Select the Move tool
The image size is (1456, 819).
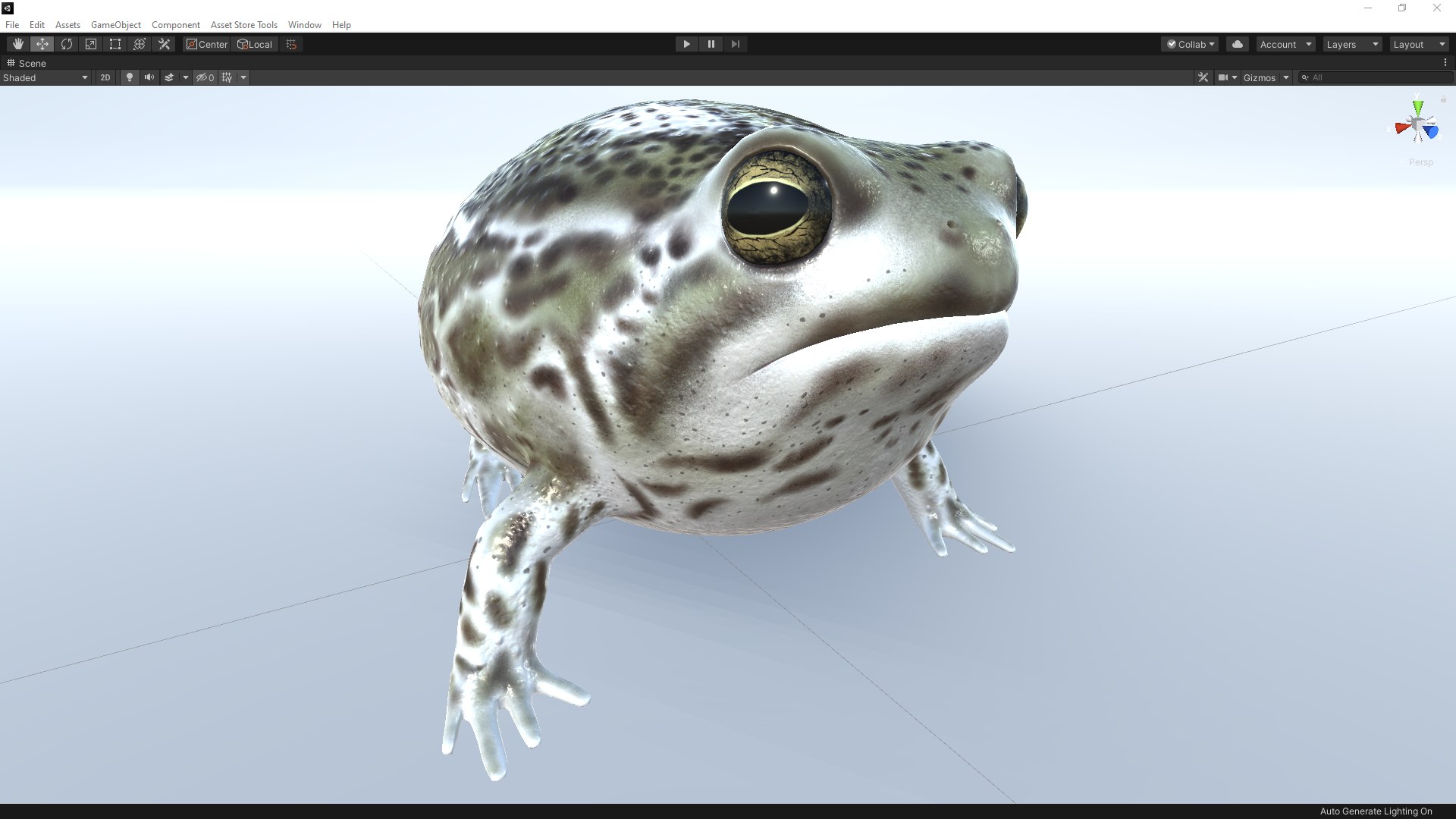point(42,44)
